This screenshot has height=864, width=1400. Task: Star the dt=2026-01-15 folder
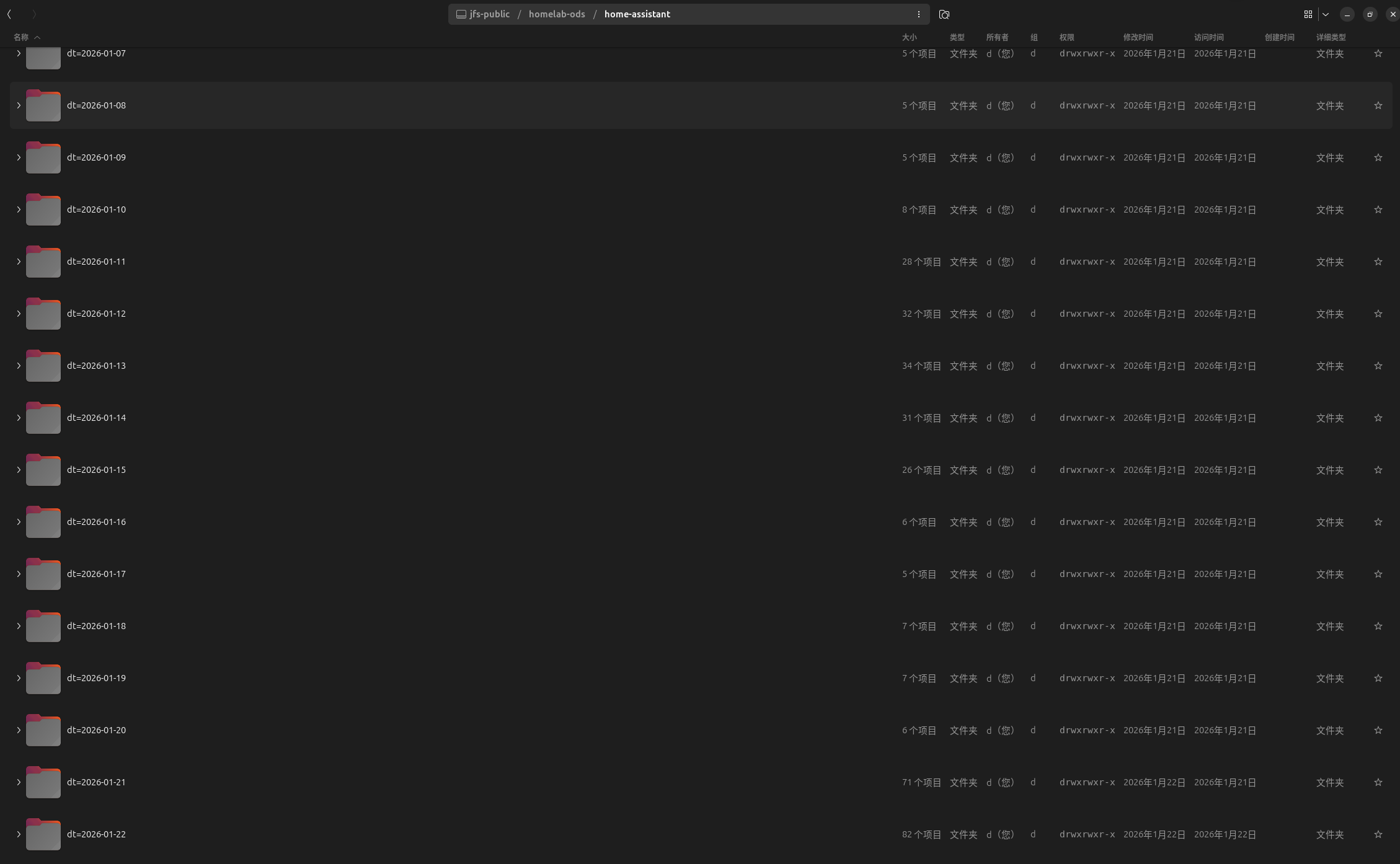click(1378, 470)
